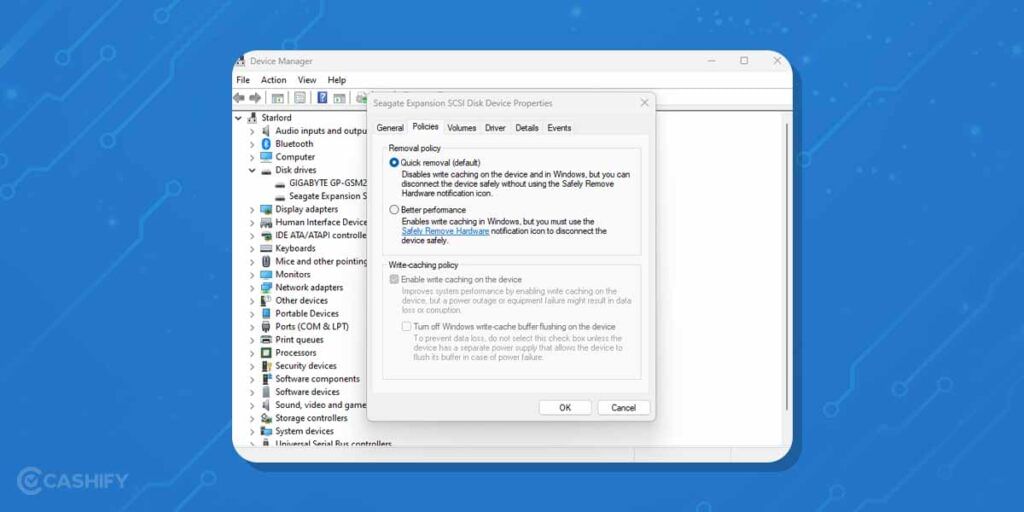This screenshot has width=1024, height=512.
Task: Select the Quick removal (default) radio button
Action: [x=394, y=163]
